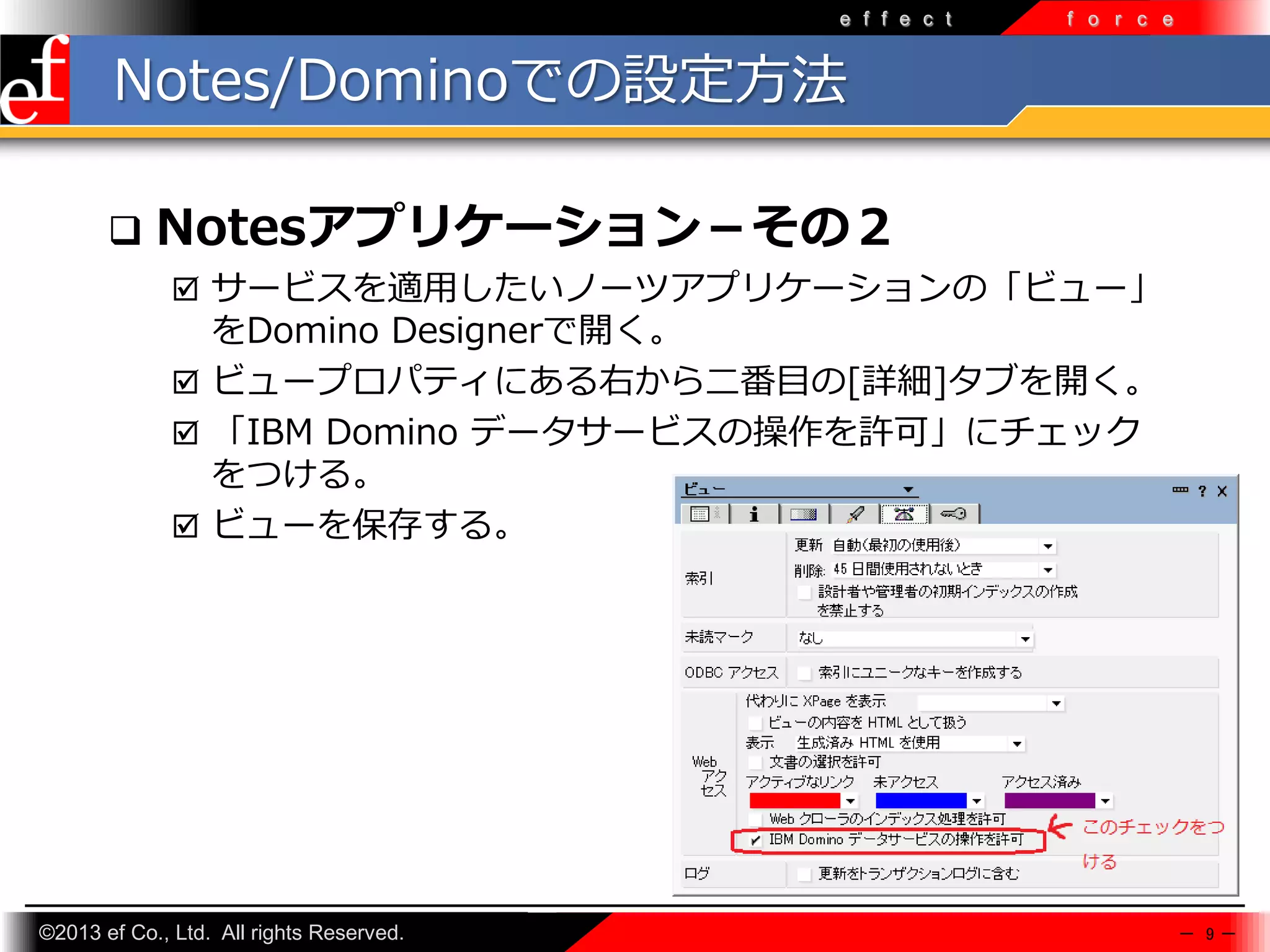Open the view basics tab icon
Screen dimensions: 1270x952
pyautogui.click(x=705, y=514)
